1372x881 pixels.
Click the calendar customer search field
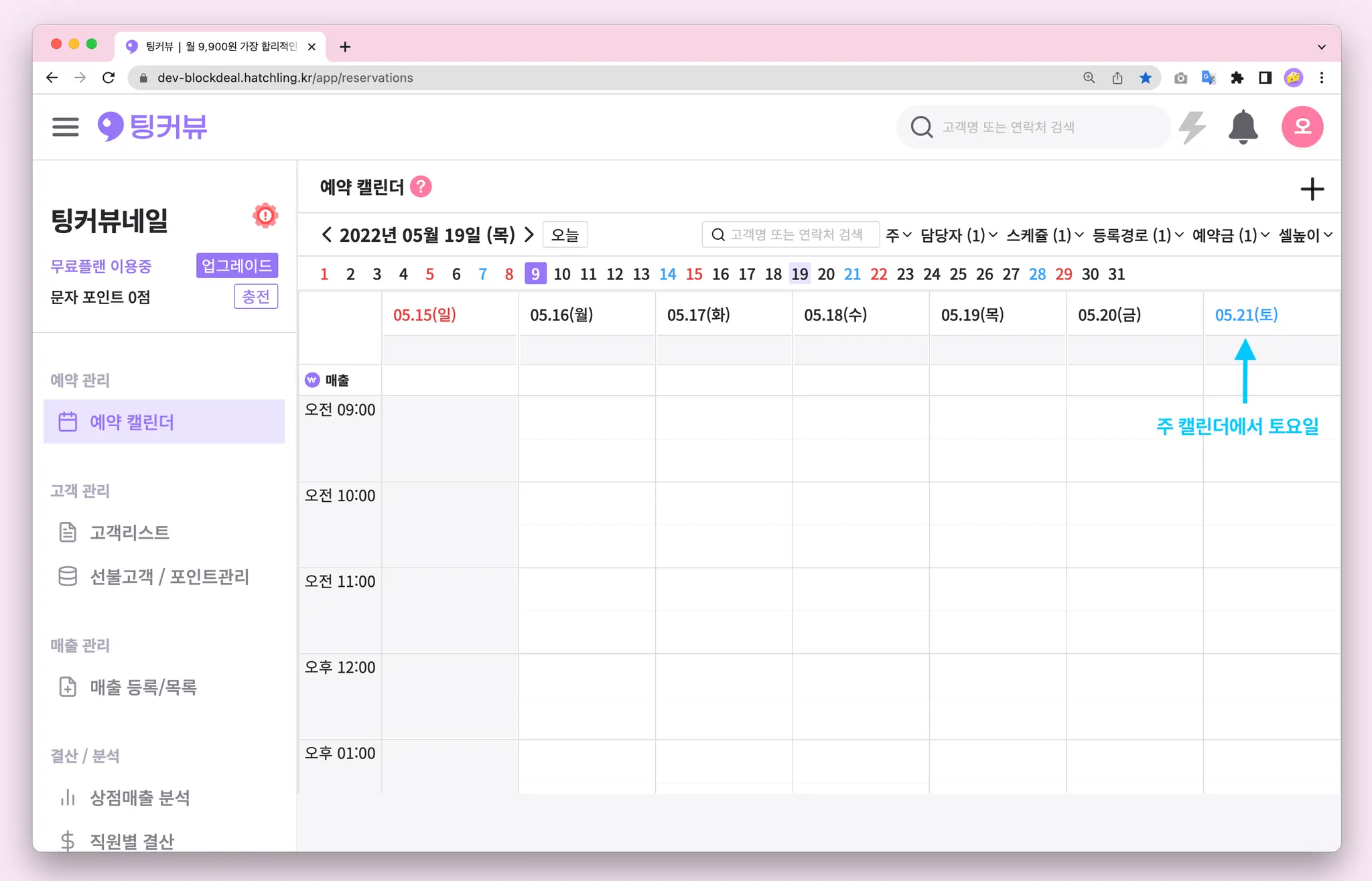tap(791, 234)
